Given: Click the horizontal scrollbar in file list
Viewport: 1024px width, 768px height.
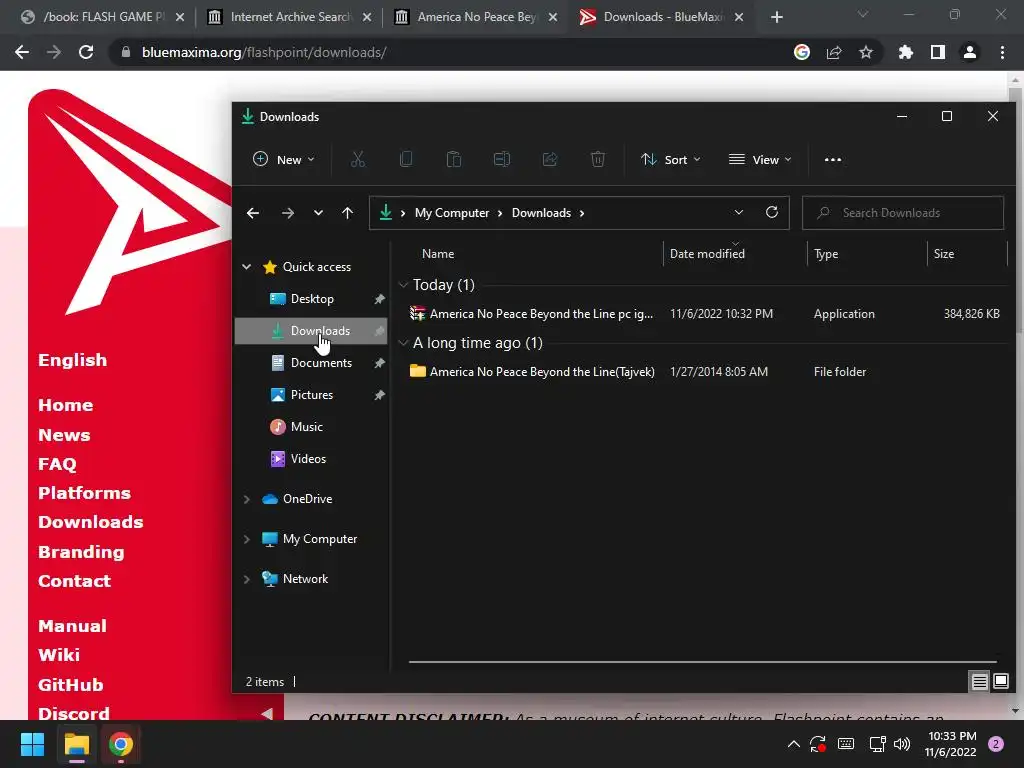Looking at the screenshot, I should coord(703,662).
